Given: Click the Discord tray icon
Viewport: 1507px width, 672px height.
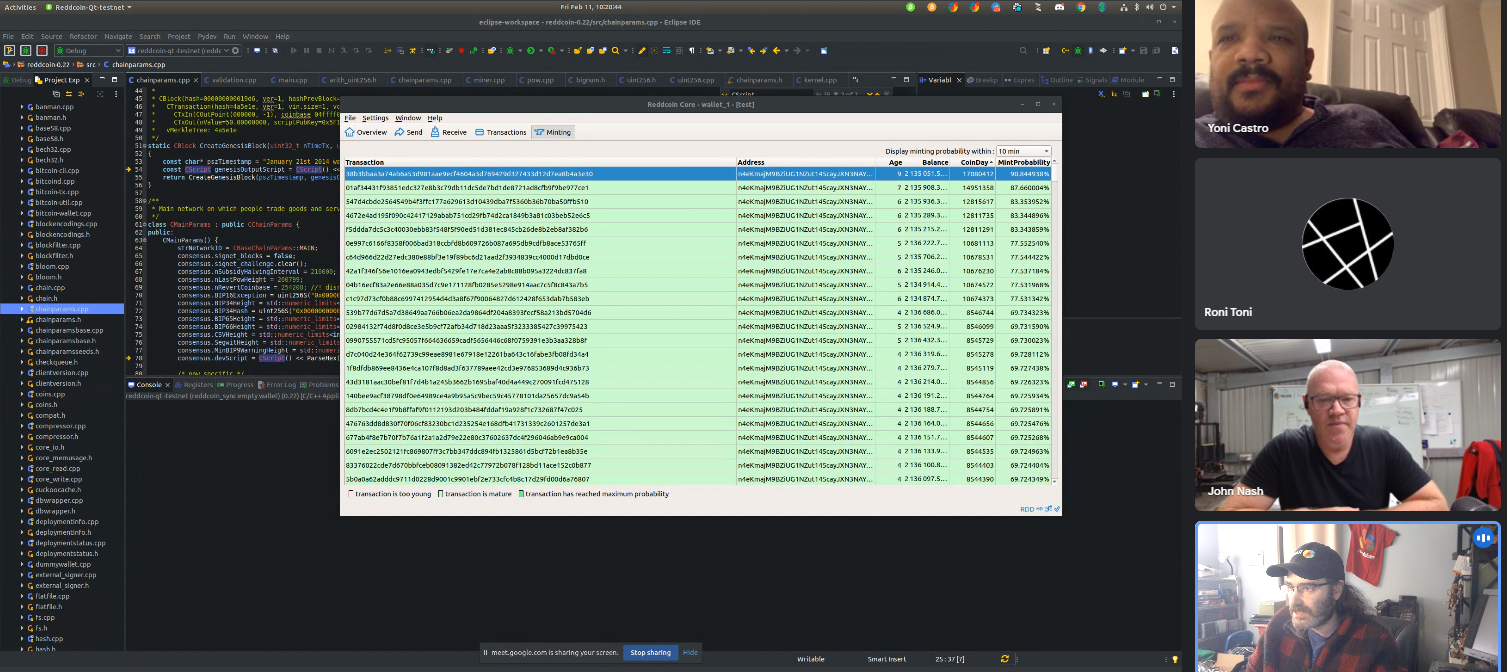Looking at the screenshot, I should [1059, 6].
